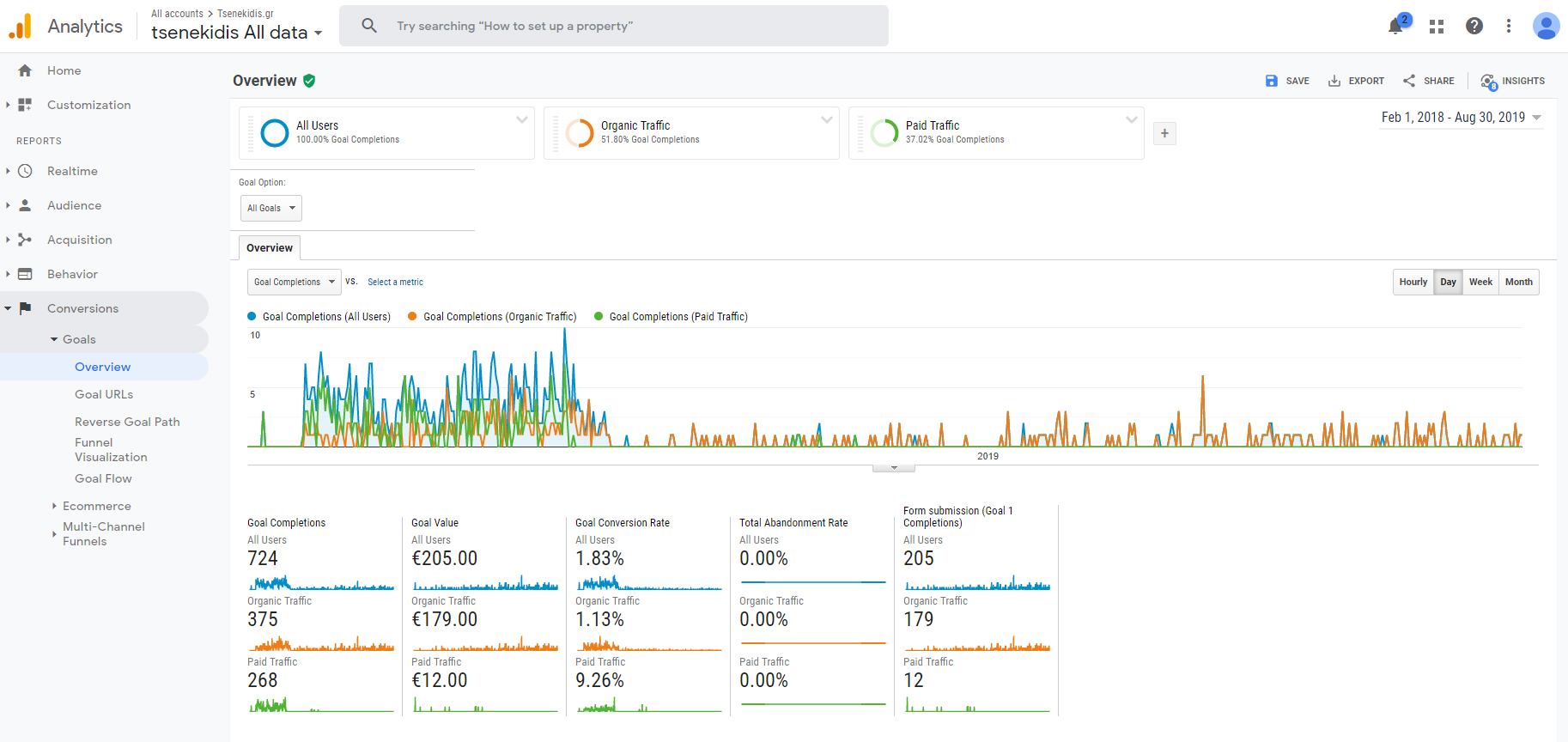Open the Google apps grid icon
This screenshot has width=1568, height=742.
tap(1437, 27)
